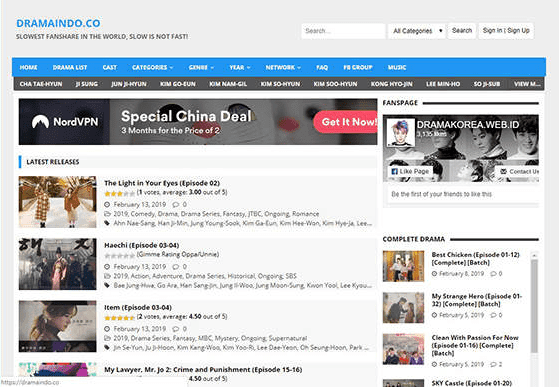Viewport: 559px width, 387px height.
Task: Click the folder icon in Haechi row
Action: pyautogui.click(x=107, y=276)
